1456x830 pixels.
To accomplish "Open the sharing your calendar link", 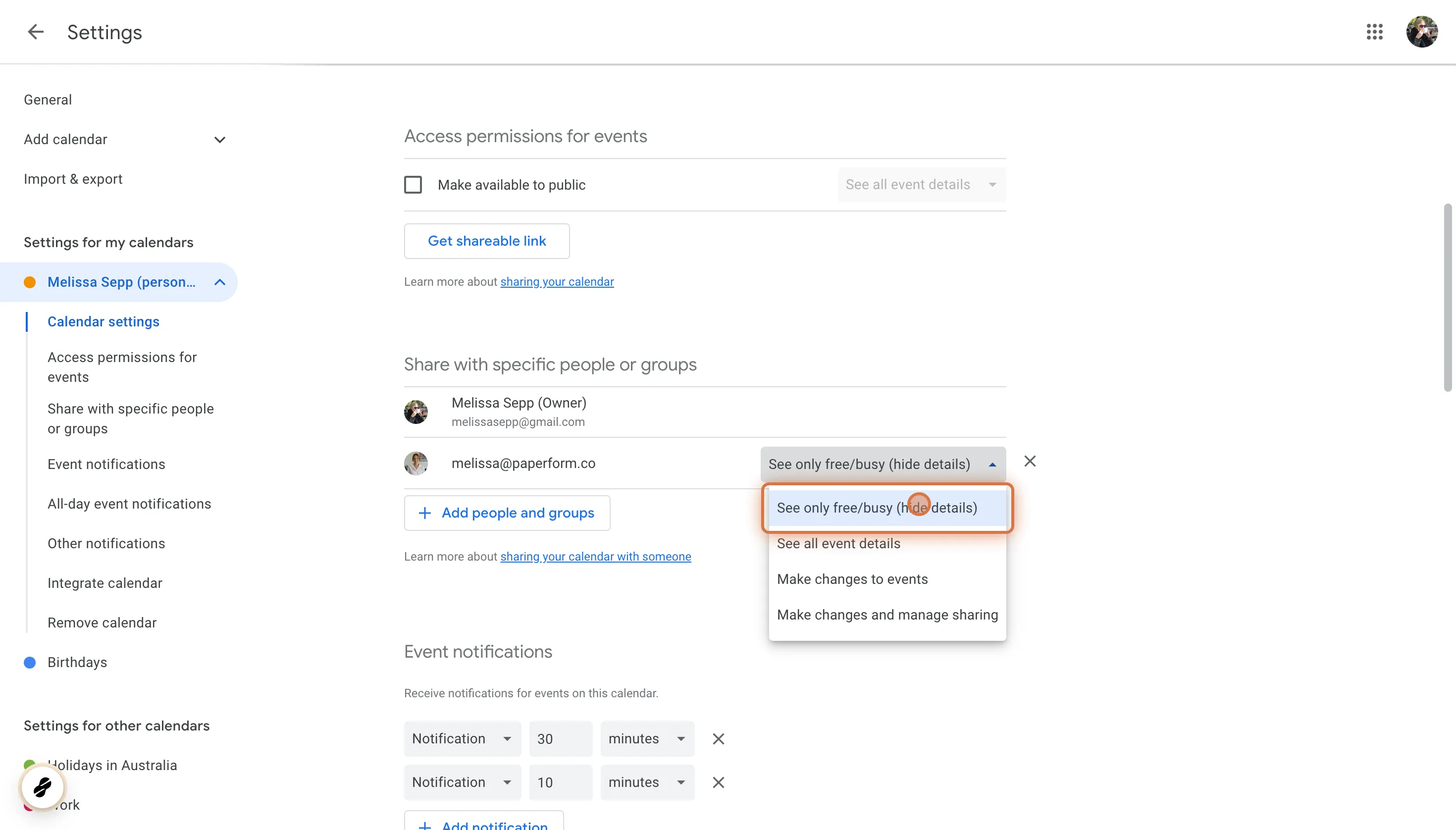I will point(557,282).
